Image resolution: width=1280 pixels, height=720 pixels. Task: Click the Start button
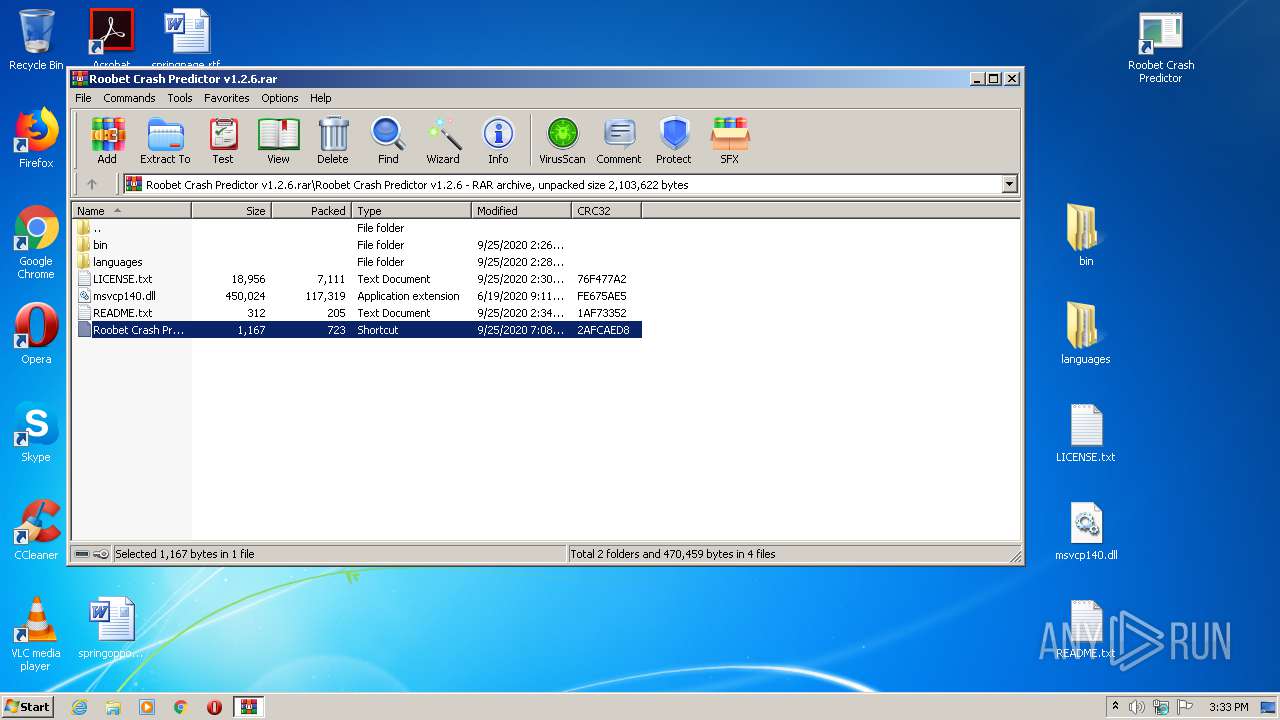tap(28, 706)
